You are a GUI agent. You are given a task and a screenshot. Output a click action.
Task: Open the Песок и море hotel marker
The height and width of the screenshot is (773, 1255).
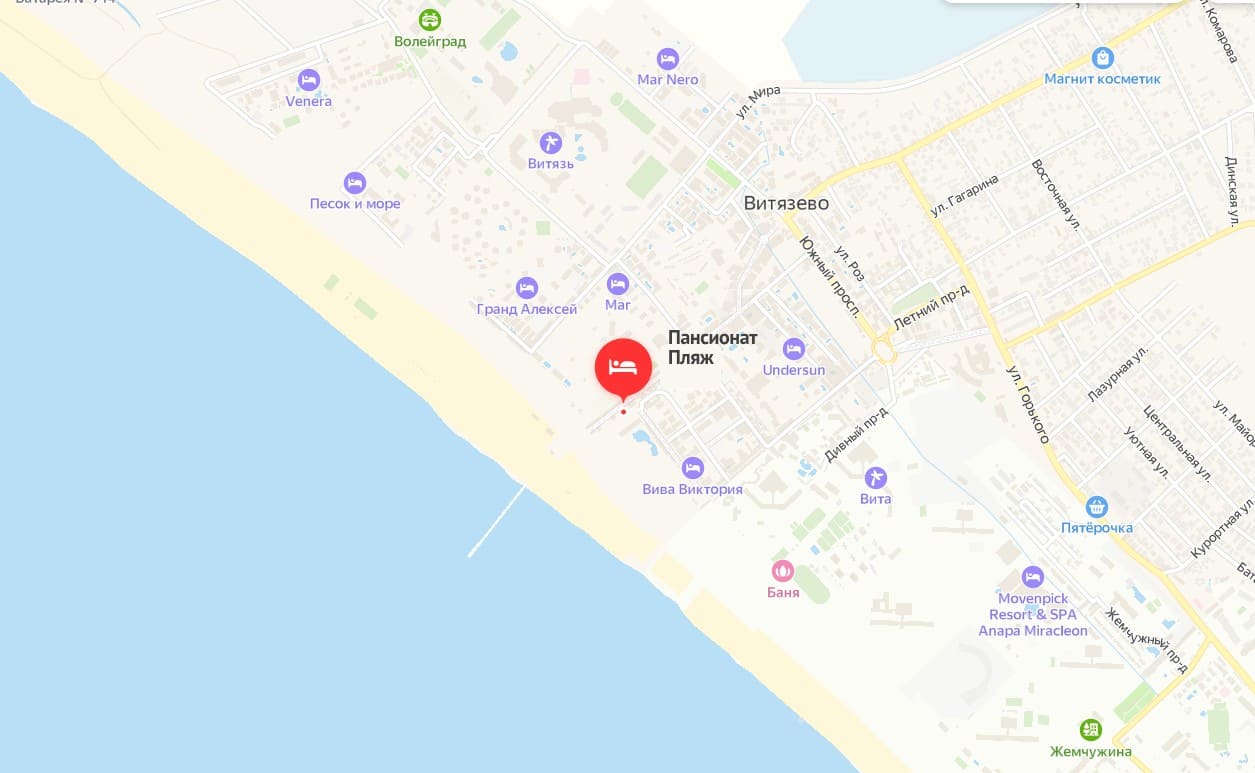(x=354, y=183)
